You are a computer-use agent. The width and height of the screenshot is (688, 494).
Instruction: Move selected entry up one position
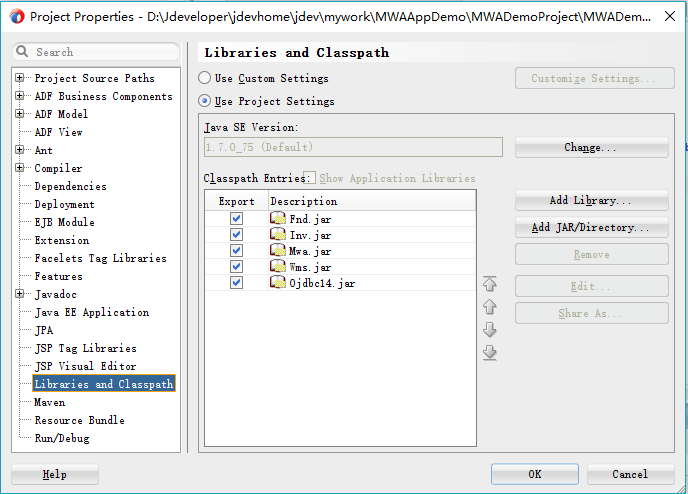click(x=490, y=307)
